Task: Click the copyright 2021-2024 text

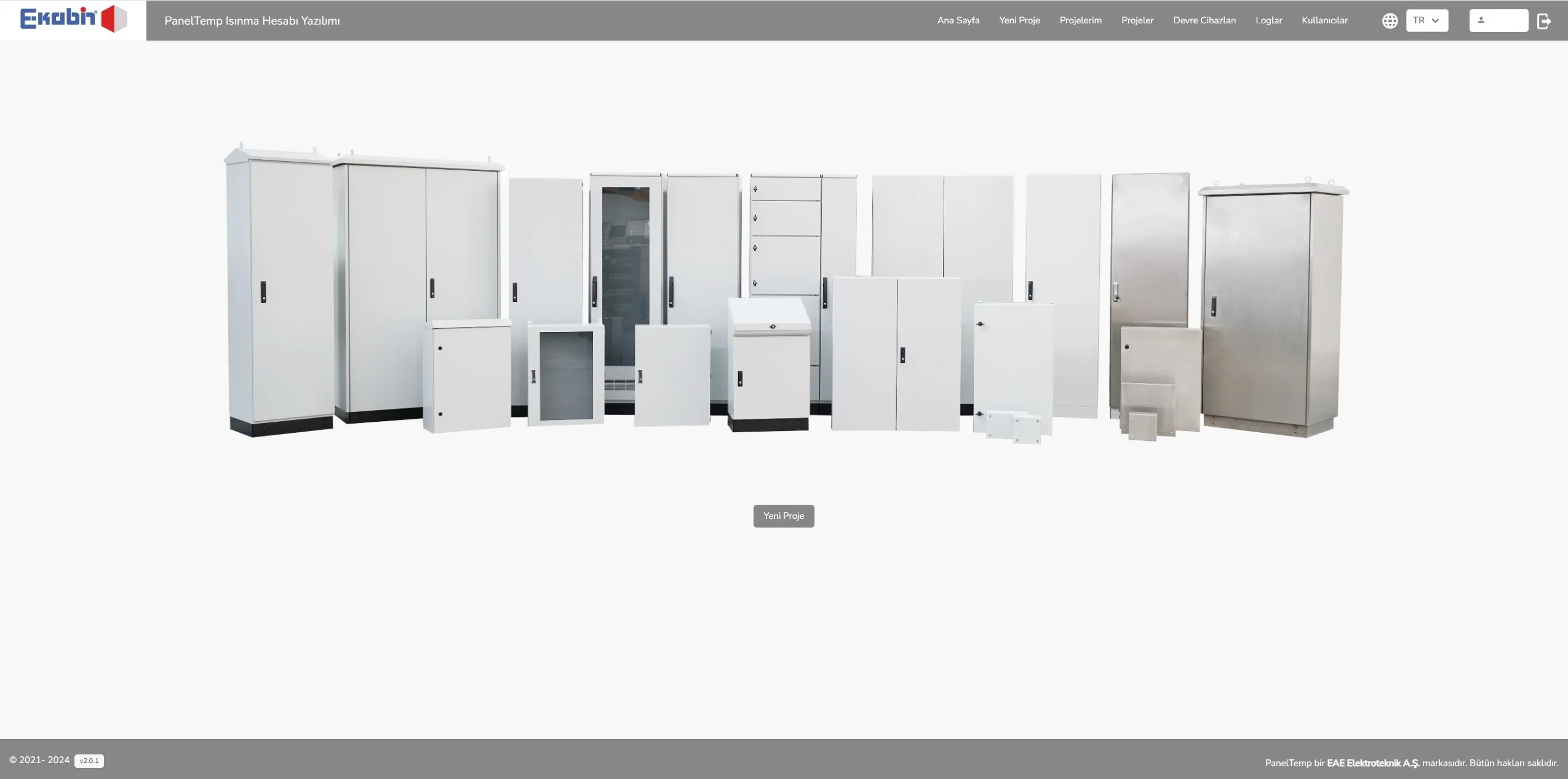Action: pos(39,760)
